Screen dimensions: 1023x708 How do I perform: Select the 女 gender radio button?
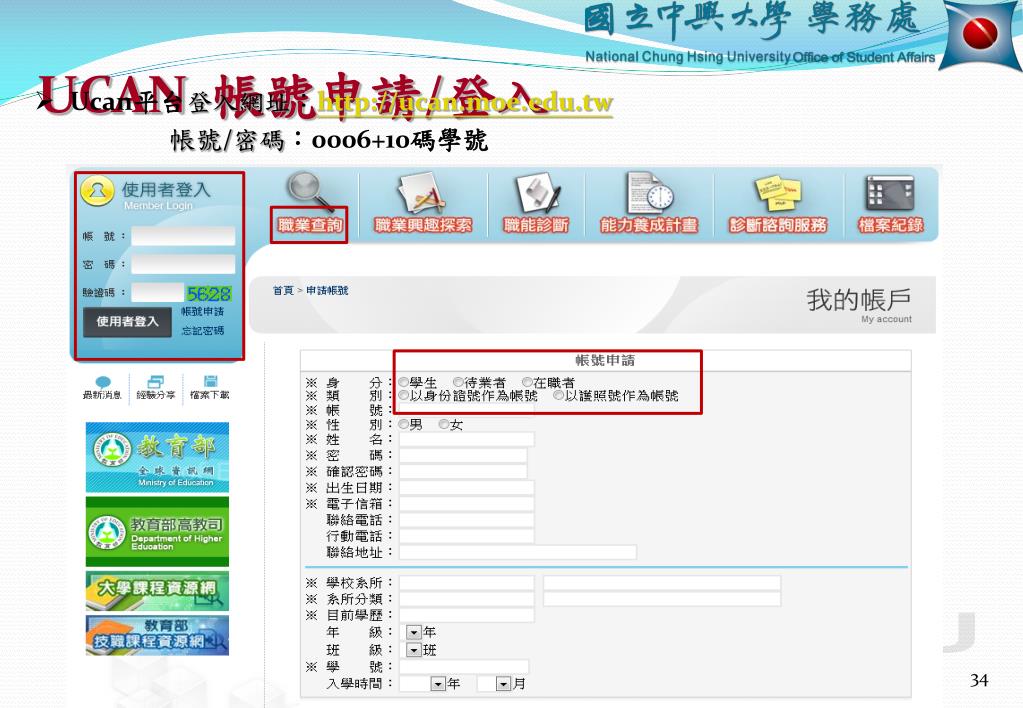(x=444, y=425)
